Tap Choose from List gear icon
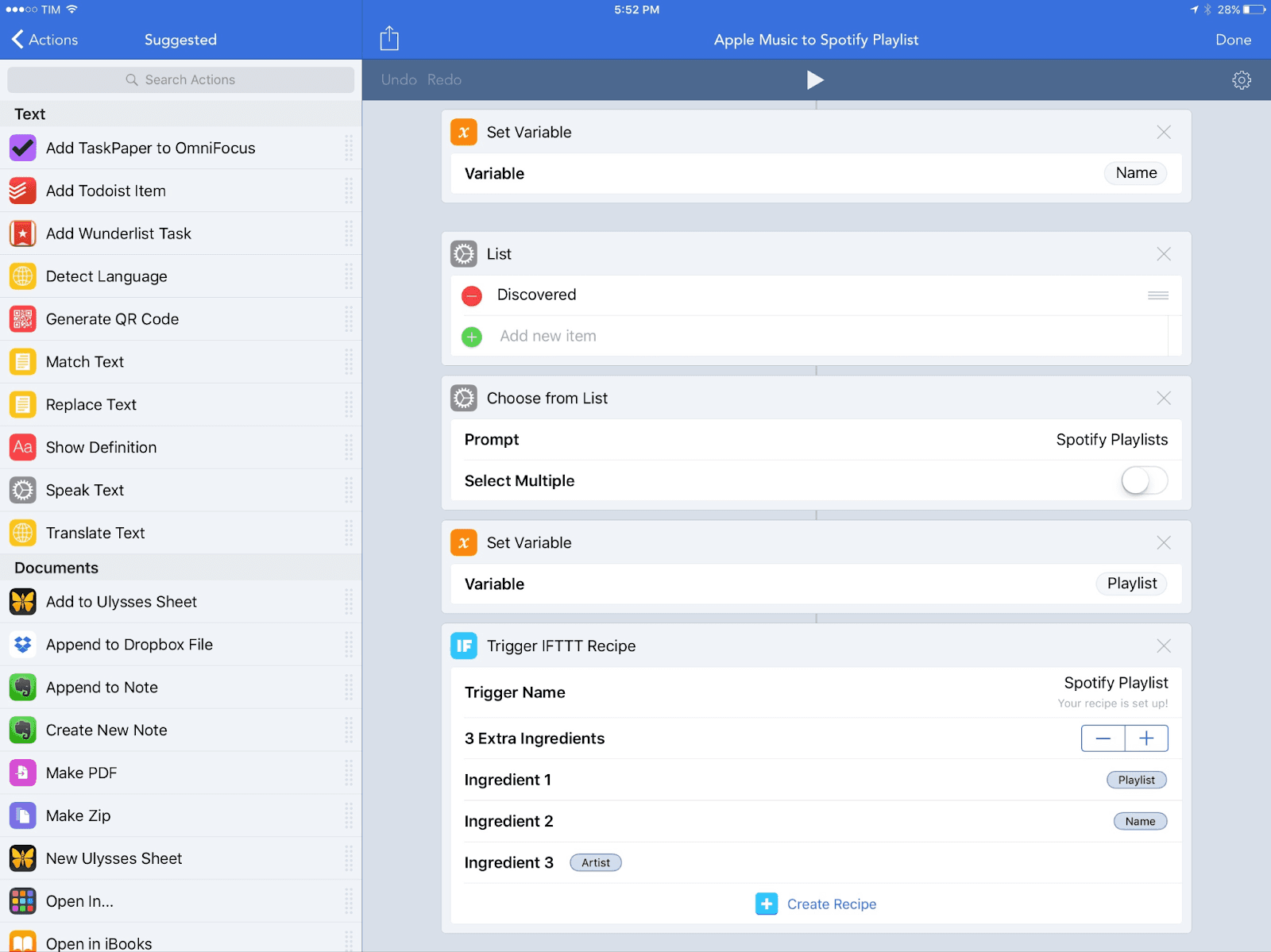Image resolution: width=1271 pixels, height=952 pixels. click(x=464, y=399)
